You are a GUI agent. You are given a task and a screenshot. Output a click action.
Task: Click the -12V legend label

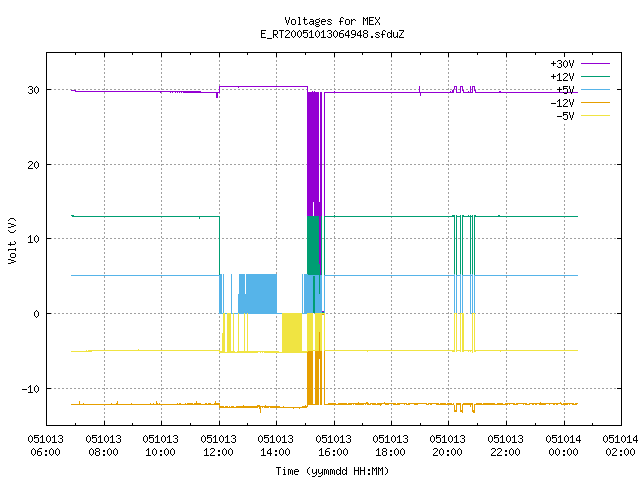562,103
